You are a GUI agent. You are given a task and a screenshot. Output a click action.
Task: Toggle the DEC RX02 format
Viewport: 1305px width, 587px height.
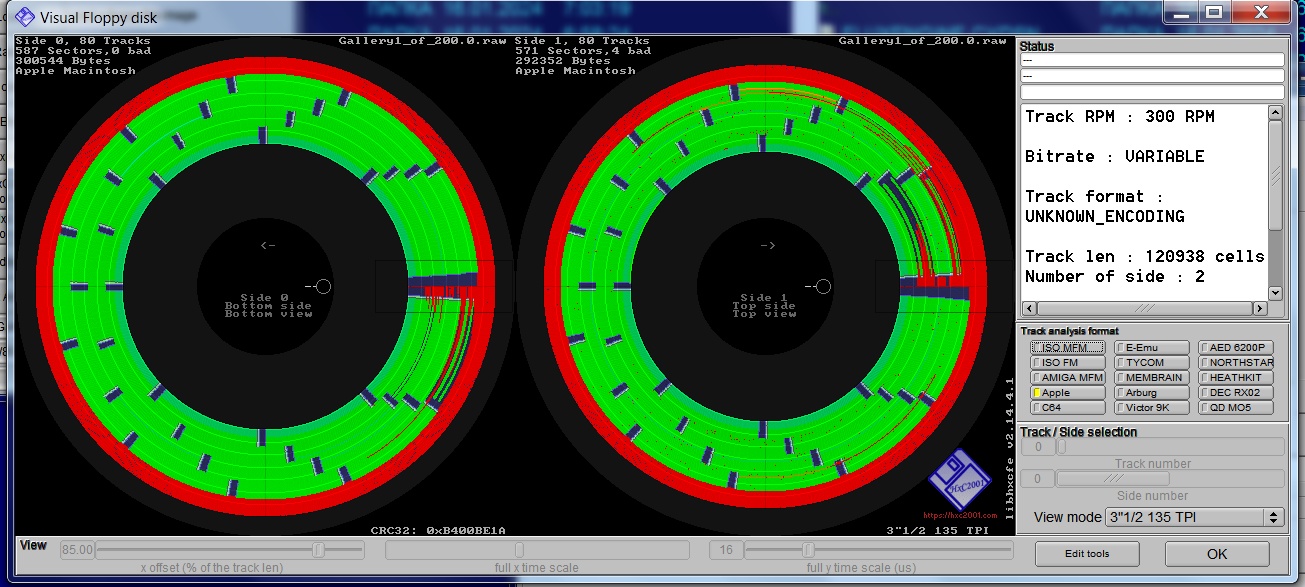[x=1236, y=393]
